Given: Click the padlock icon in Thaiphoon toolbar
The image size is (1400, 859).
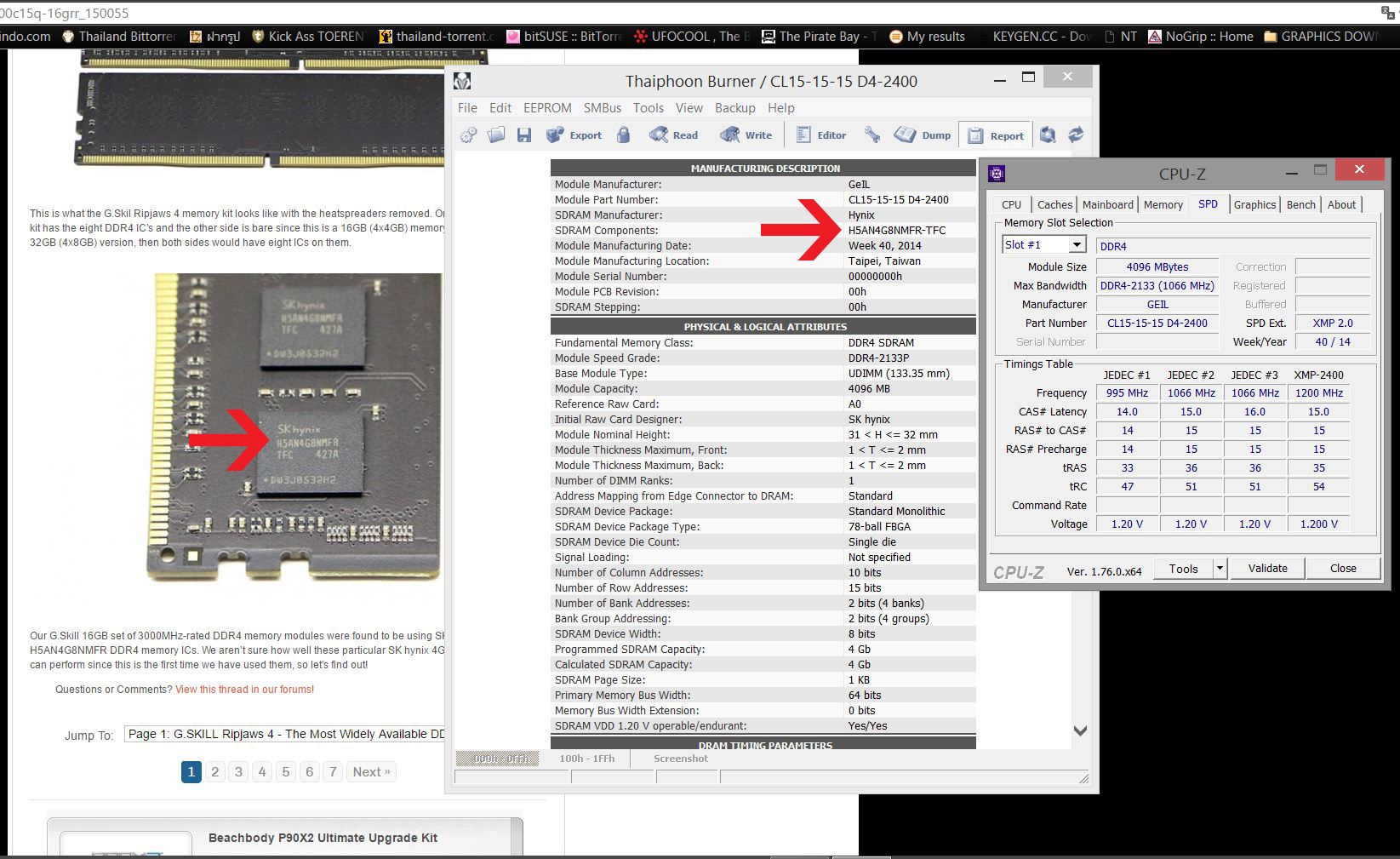Looking at the screenshot, I should pos(624,135).
